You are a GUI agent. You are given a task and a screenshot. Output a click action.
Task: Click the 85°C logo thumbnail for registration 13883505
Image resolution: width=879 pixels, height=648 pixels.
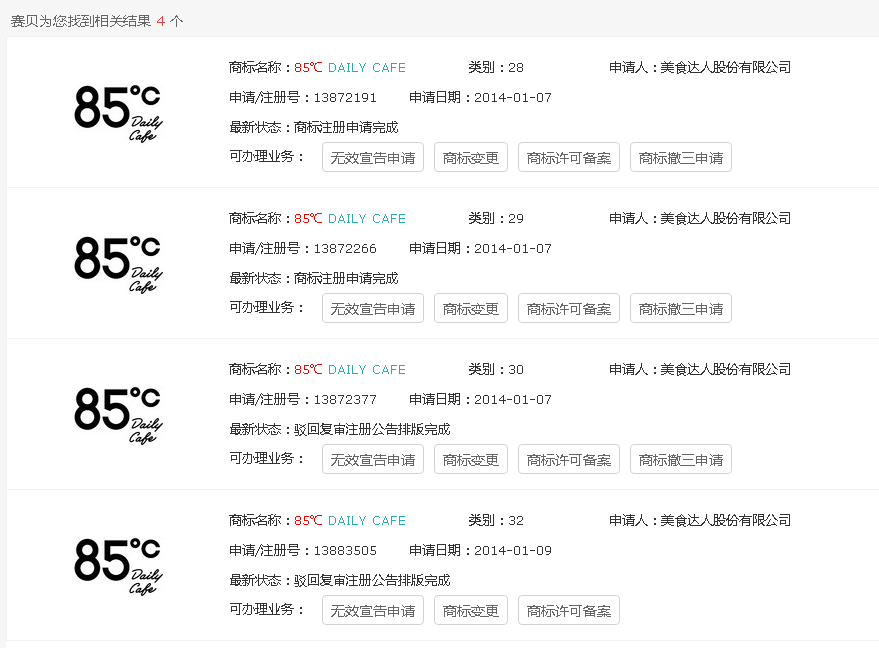click(118, 566)
